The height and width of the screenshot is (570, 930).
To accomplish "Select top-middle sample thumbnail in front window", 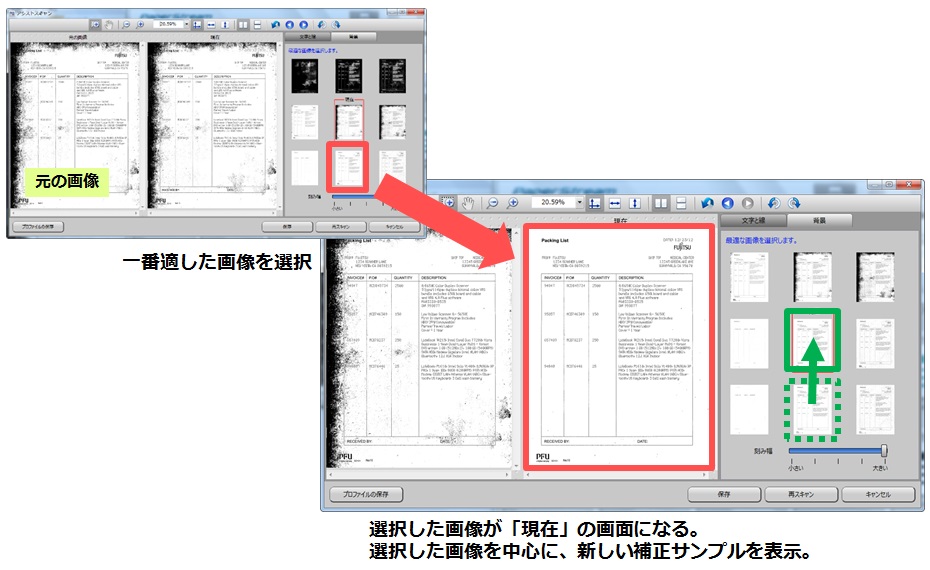I will 812,277.
